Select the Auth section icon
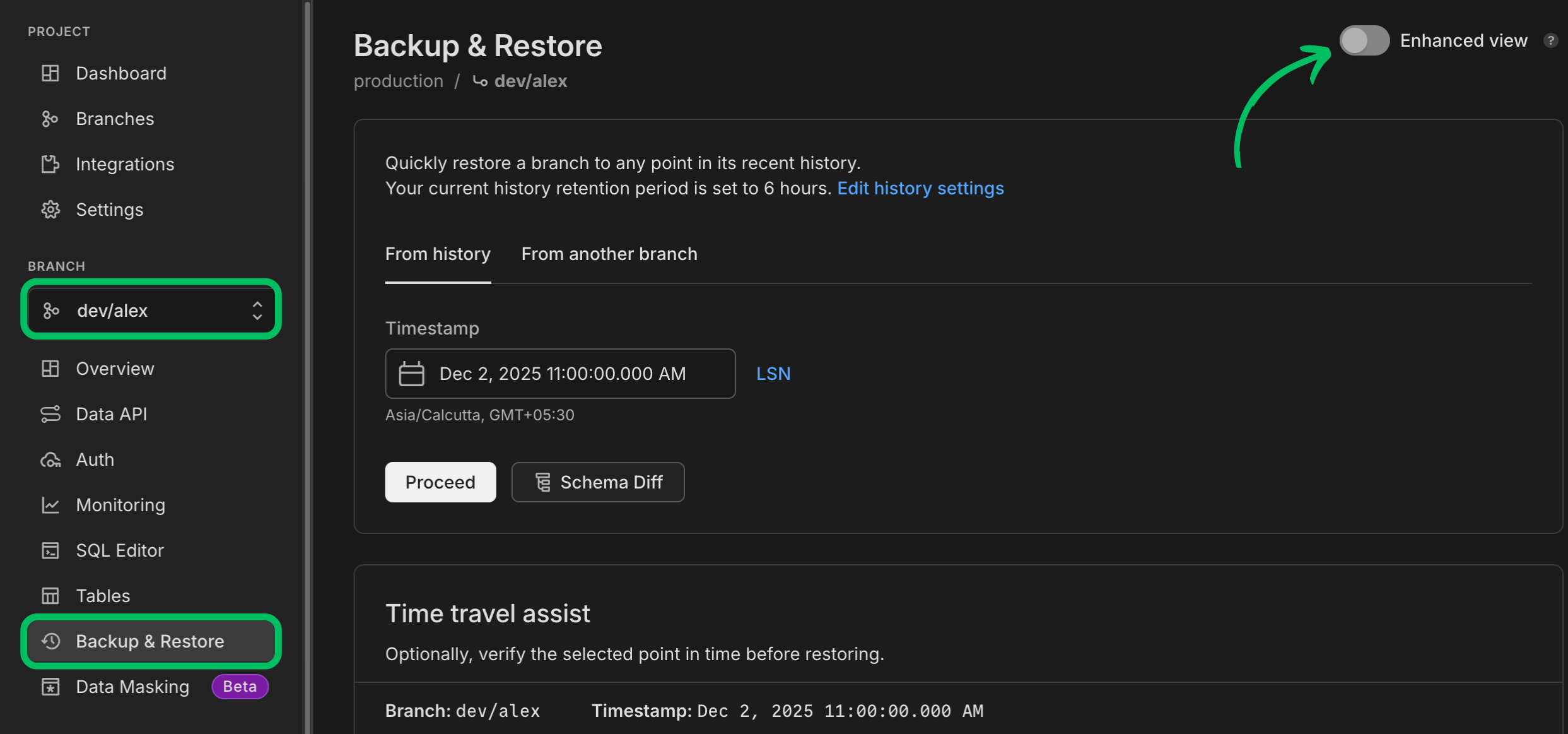The width and height of the screenshot is (1568, 734). (x=50, y=459)
